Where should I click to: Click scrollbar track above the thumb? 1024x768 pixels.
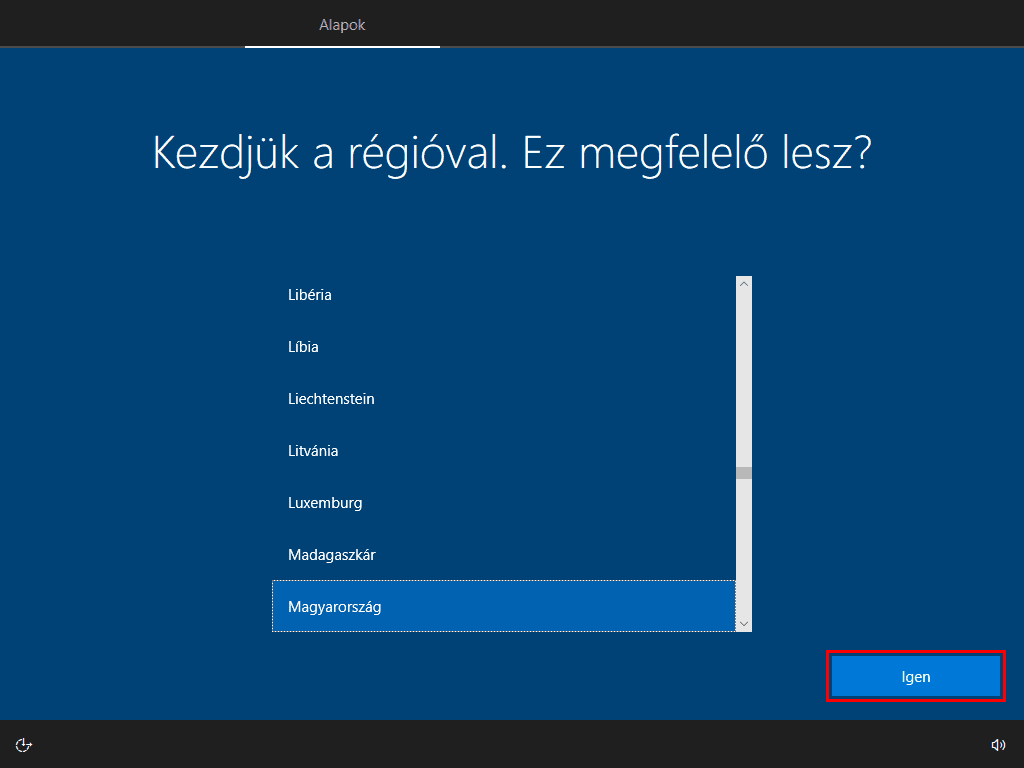click(743, 380)
